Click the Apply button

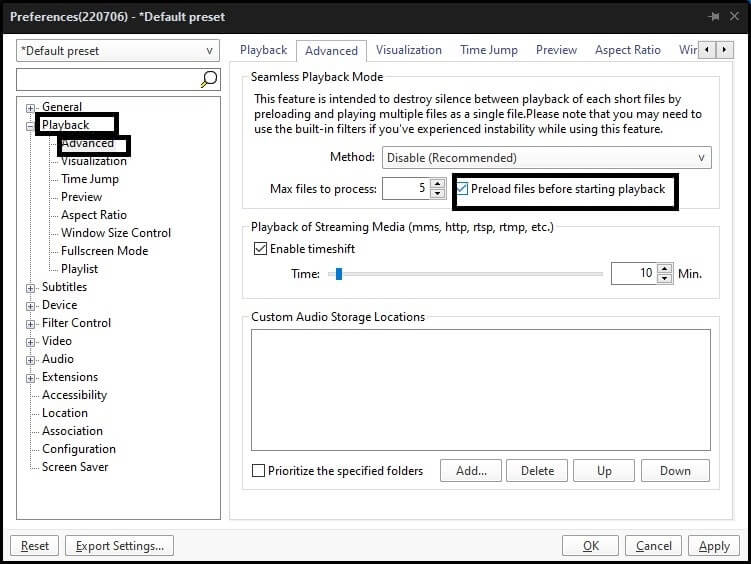[714, 546]
